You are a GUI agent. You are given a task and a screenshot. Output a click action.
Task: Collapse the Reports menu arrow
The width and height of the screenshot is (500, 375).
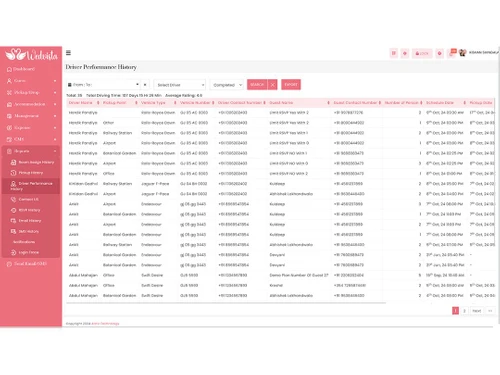[x=55, y=151]
